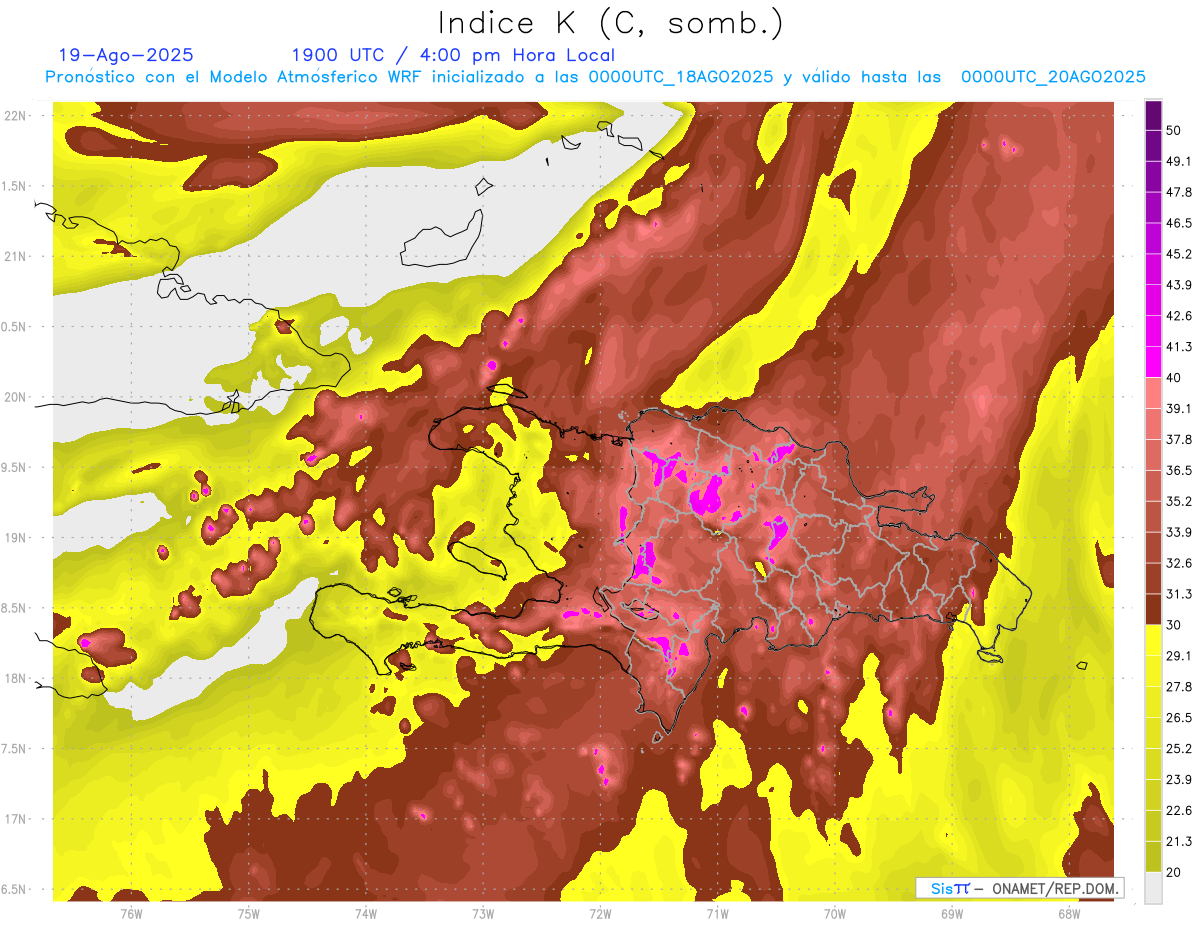The width and height of the screenshot is (1200, 927).
Task: Click the "73W" longitude label
Action: coord(483,913)
